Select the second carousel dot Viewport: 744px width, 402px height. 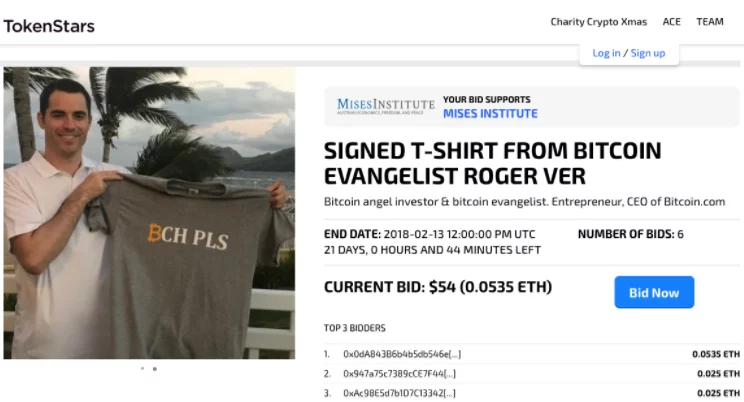155,368
